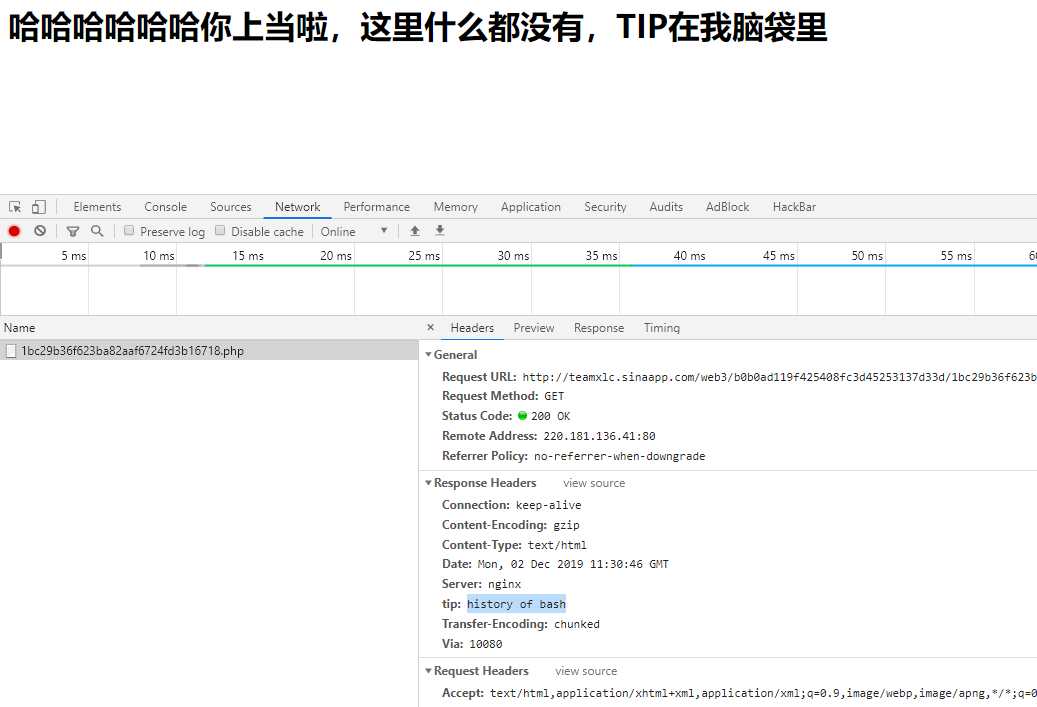1037x707 pixels.
Task: Open the HackBar tab
Action: [794, 207]
